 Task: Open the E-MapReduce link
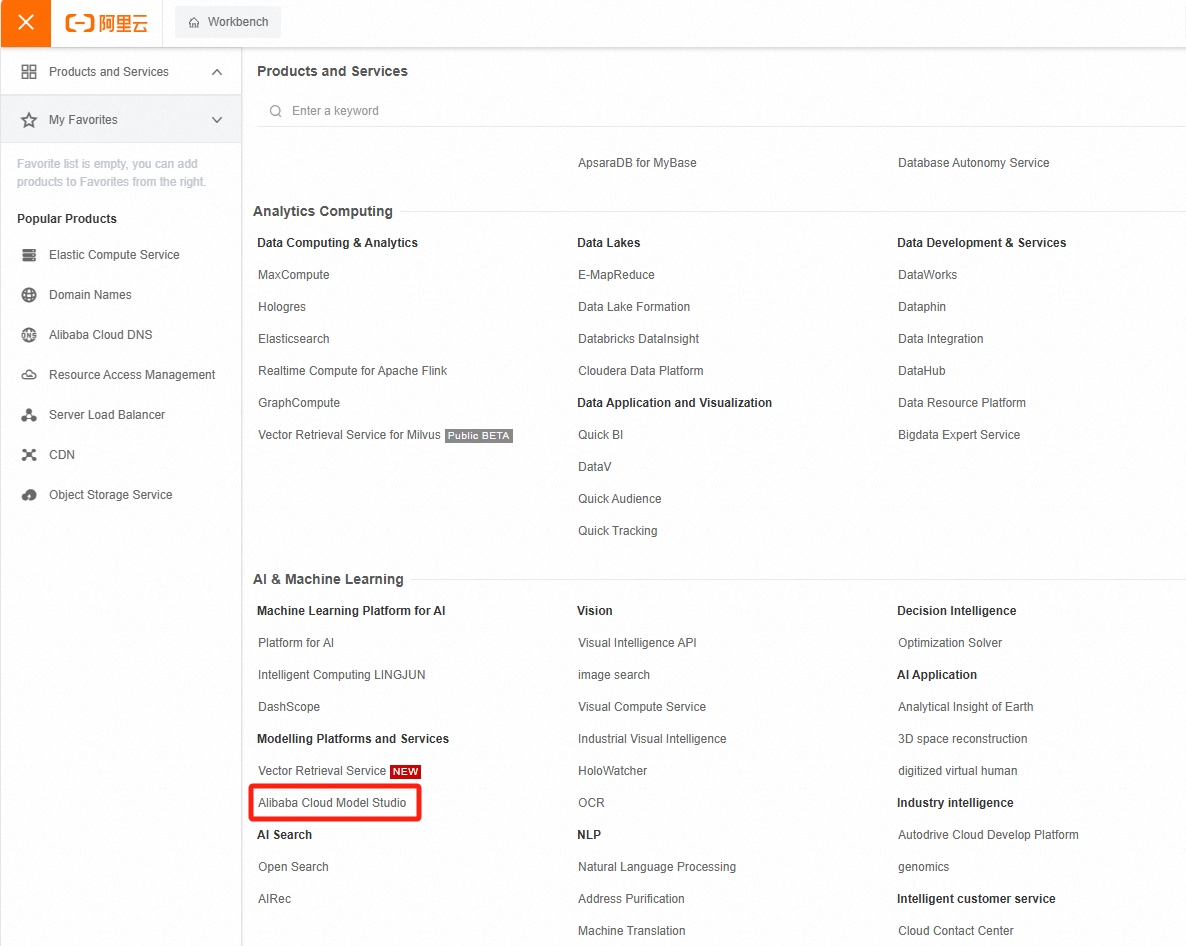point(616,274)
